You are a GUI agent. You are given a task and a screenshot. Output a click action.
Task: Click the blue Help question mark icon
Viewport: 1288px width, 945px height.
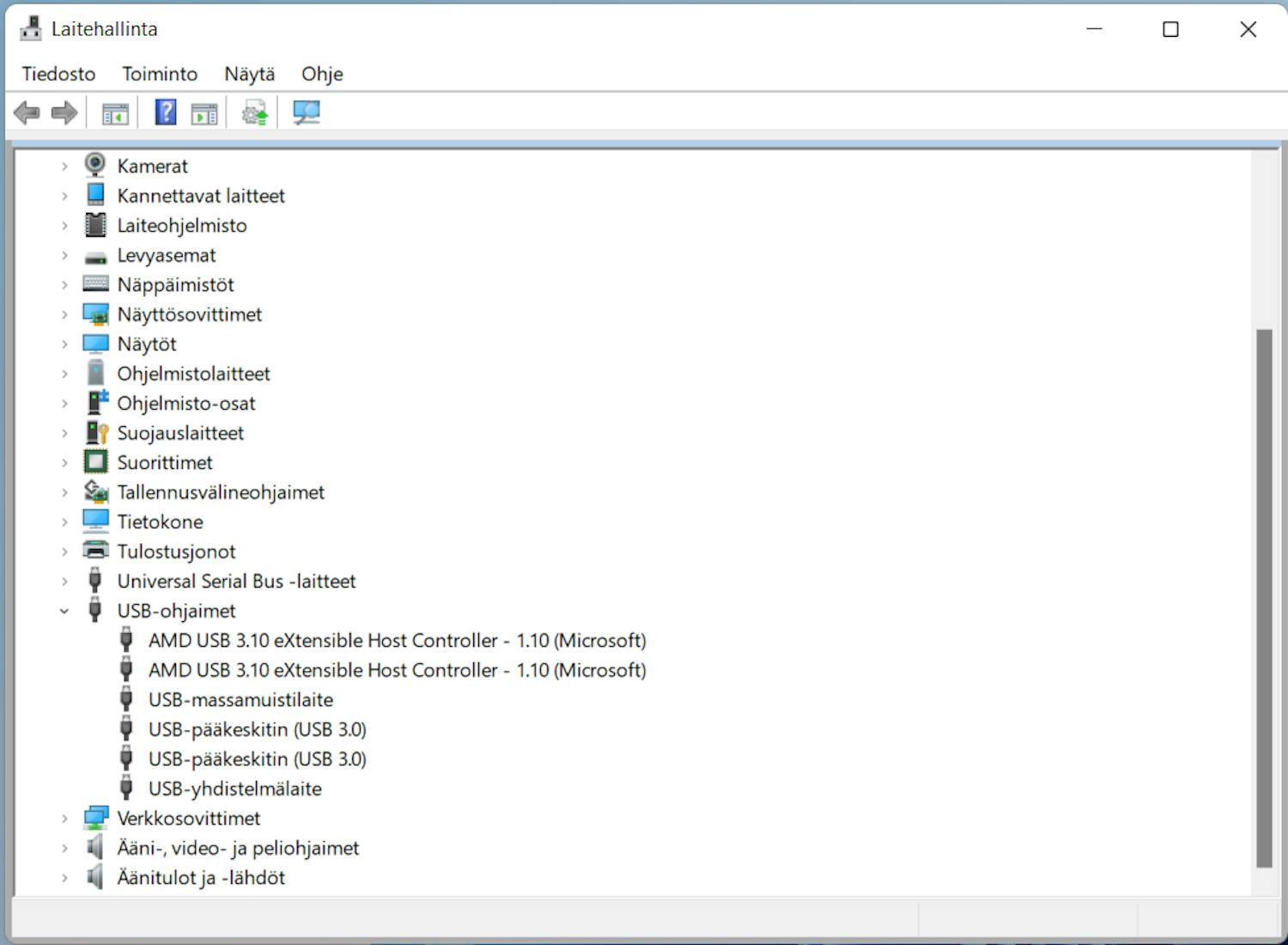tap(165, 113)
